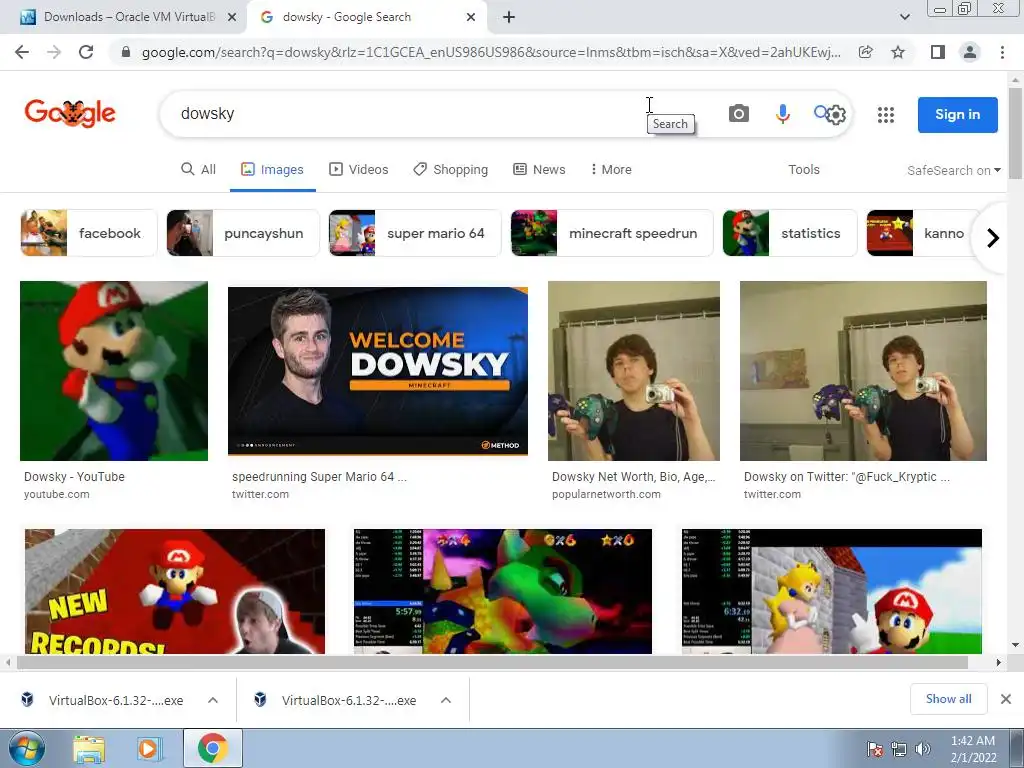
Task: Reload the Google search page
Action: [x=86, y=52]
